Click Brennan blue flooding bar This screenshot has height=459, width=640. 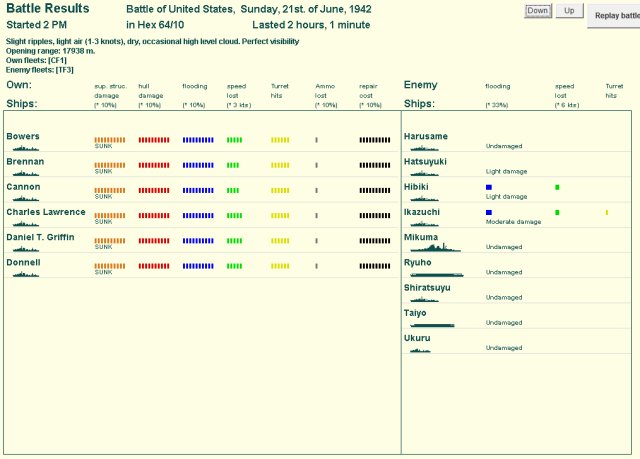198,165
